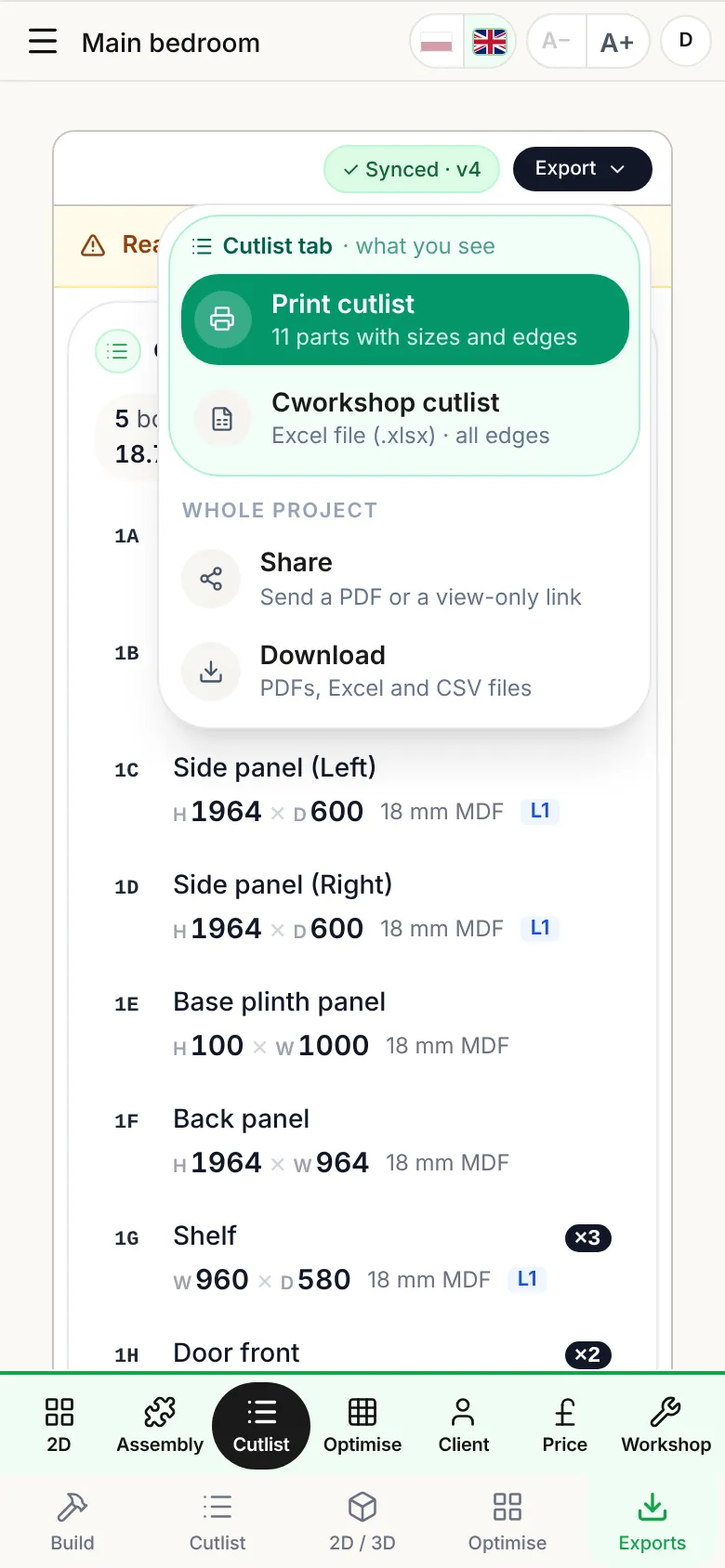The image size is (725, 1568).
Task: Open the user avatar D menu
Action: click(686, 41)
